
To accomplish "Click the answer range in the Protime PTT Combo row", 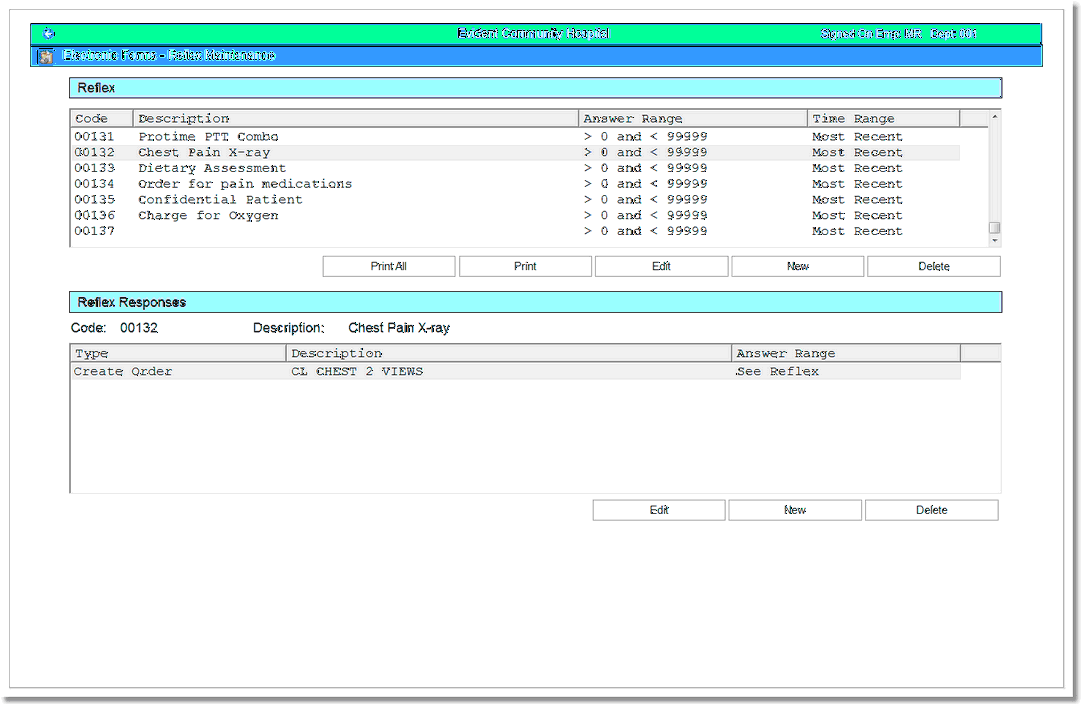I will (645, 137).
